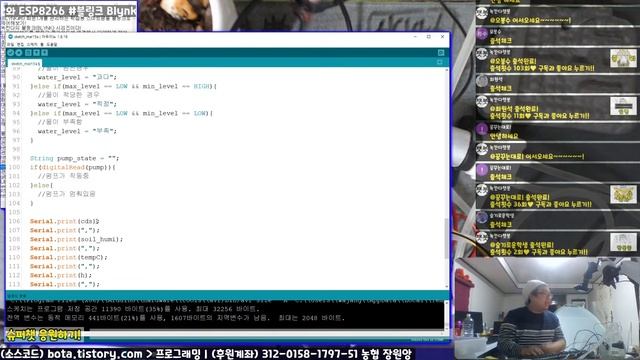Click the 슈퍼챗 응원하기! banner
The image size is (640, 360).
[x=43, y=335]
